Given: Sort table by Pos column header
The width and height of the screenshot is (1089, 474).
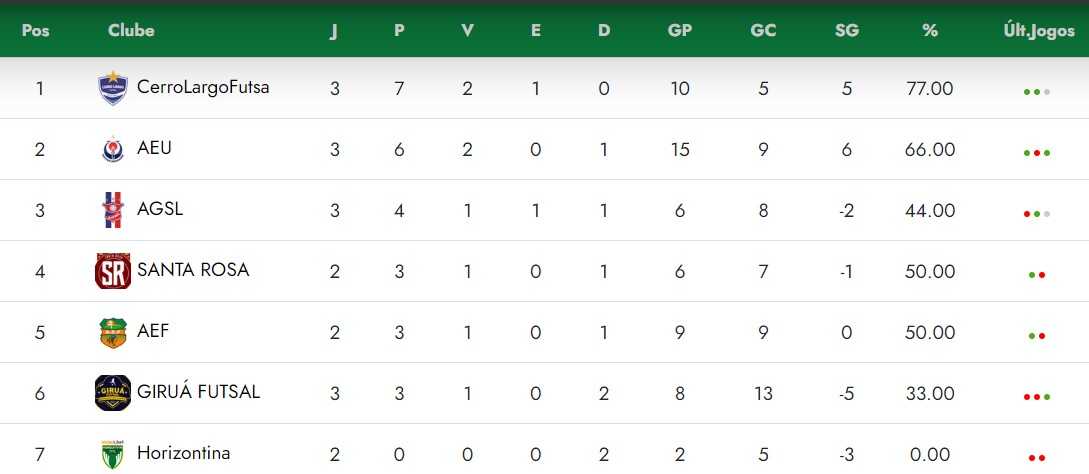Looking at the screenshot, I should click(x=35, y=31).
